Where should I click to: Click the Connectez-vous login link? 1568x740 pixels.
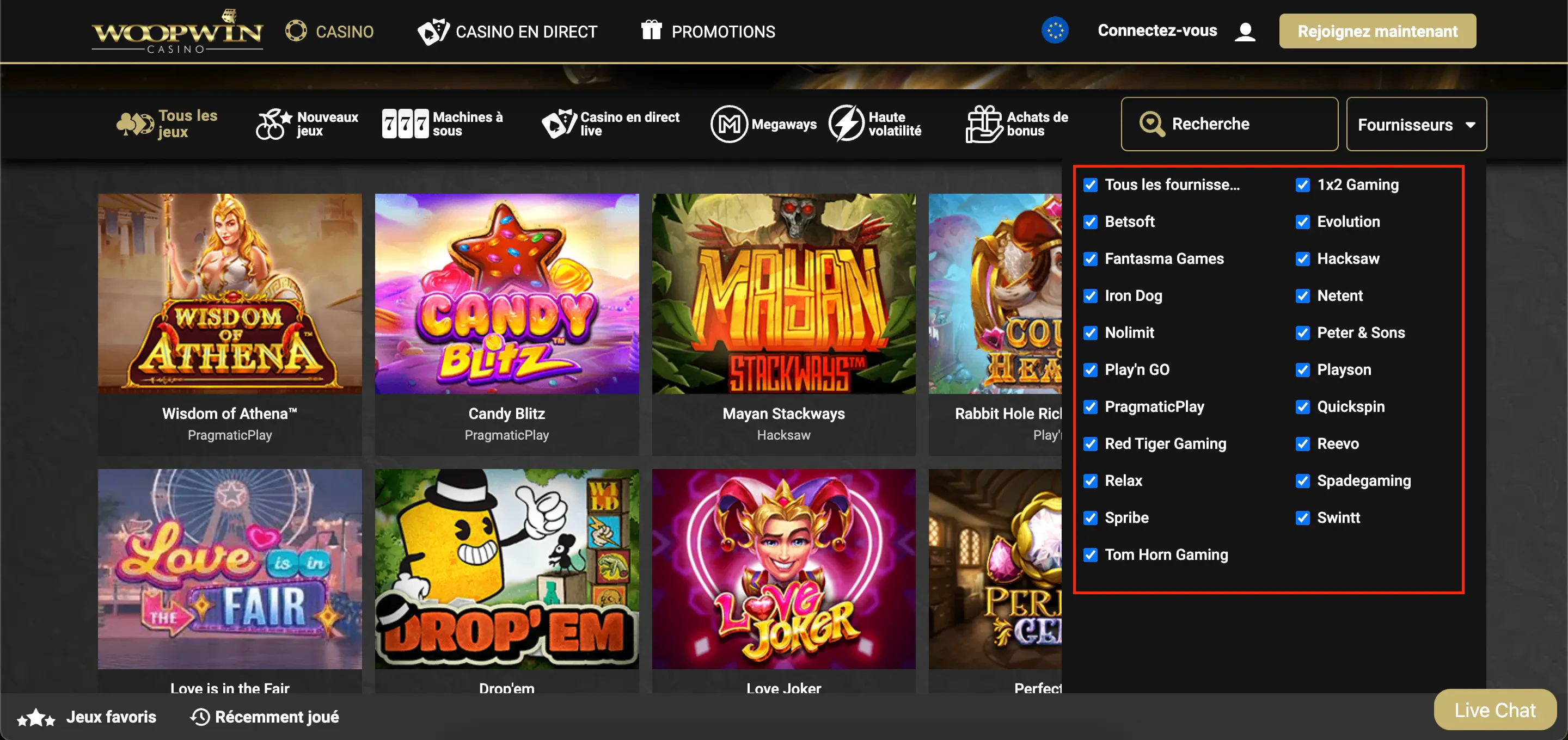[x=1157, y=30]
